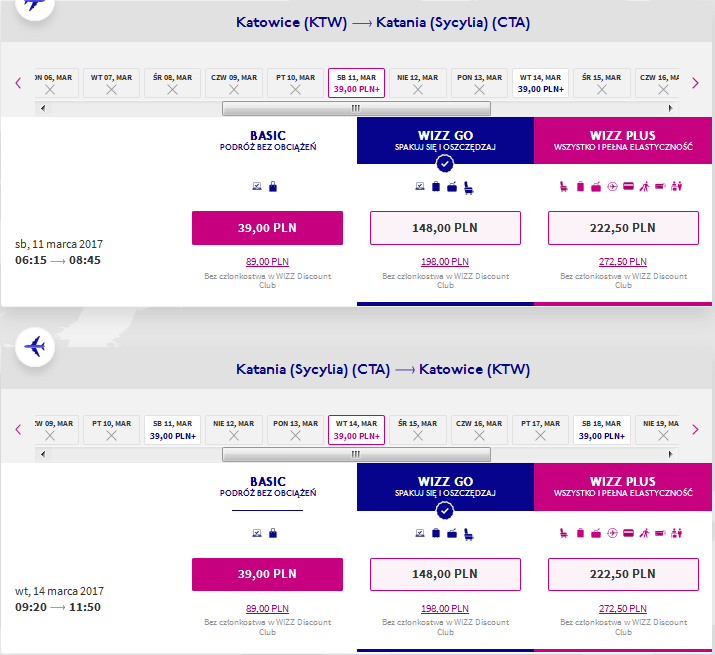Click the small cabin bag icon under BASIC for the 14 marca flight

pyautogui.click(x=273, y=533)
